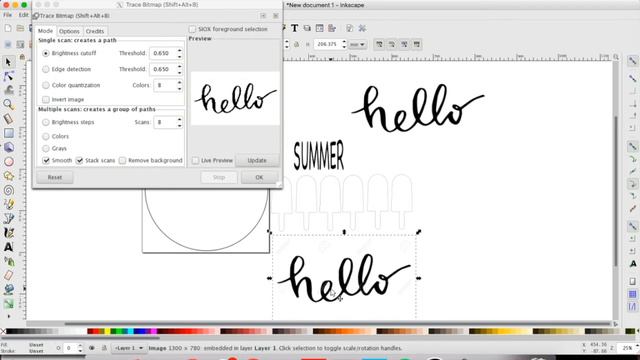Open Document Properties icon
Viewport: 640px width, 360px height.
350,28
